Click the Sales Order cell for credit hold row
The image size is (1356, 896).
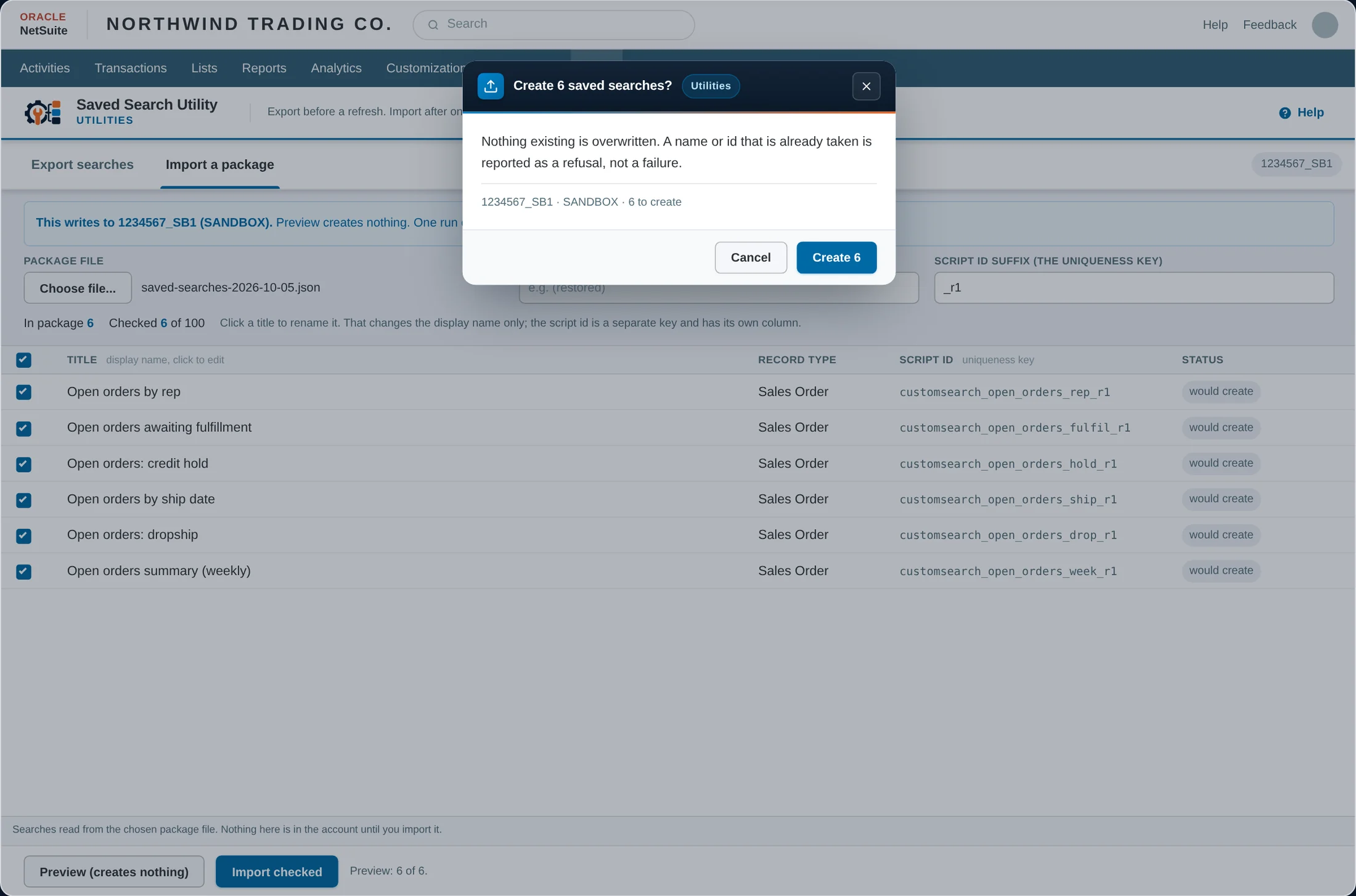click(793, 463)
